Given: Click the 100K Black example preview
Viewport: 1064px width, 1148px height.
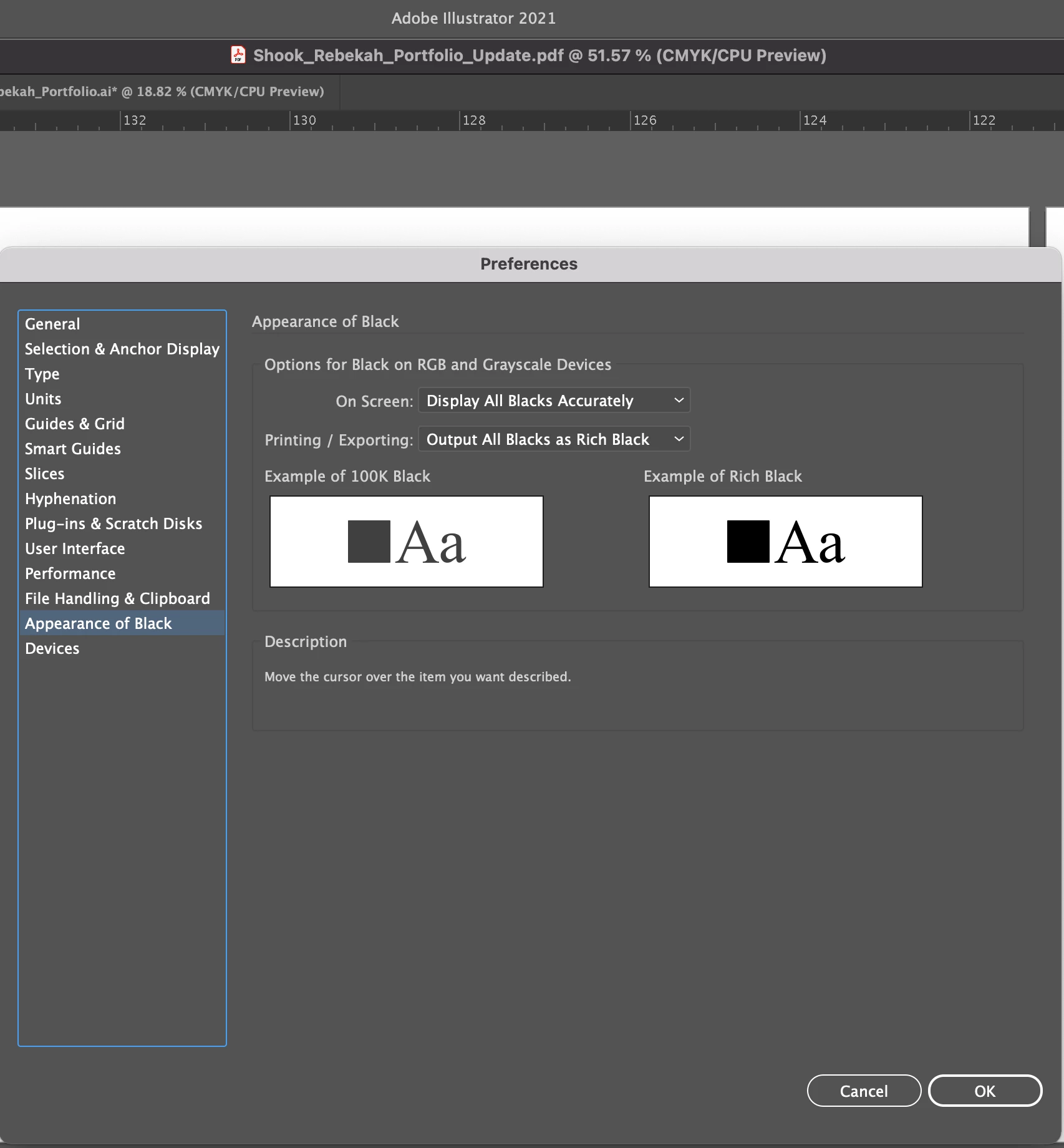Looking at the screenshot, I should click(x=407, y=542).
